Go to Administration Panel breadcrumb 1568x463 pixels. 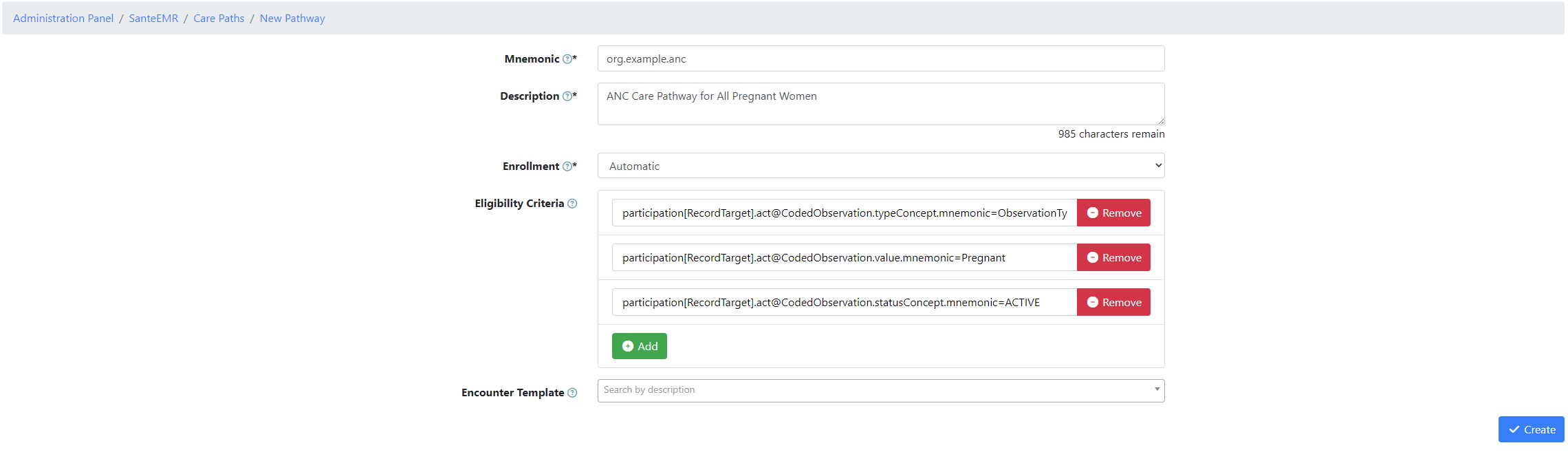[63, 19]
